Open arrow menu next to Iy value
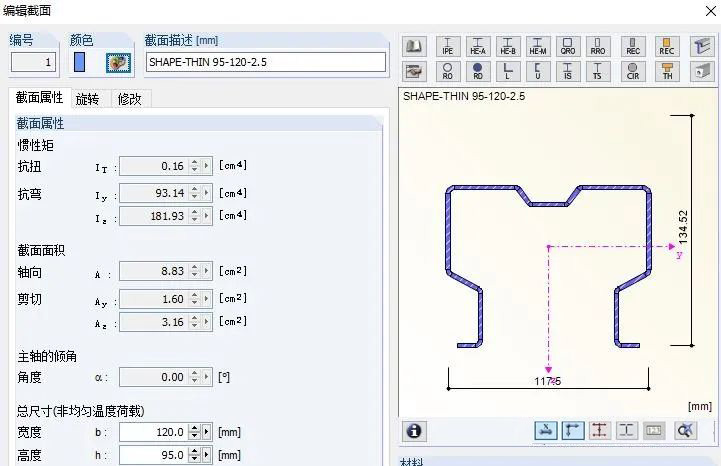Viewport: 721px width, 466px height. coord(207,193)
